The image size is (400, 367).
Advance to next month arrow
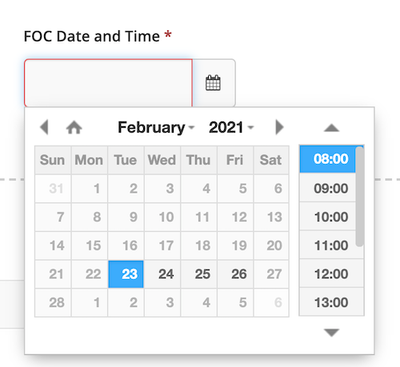279,127
